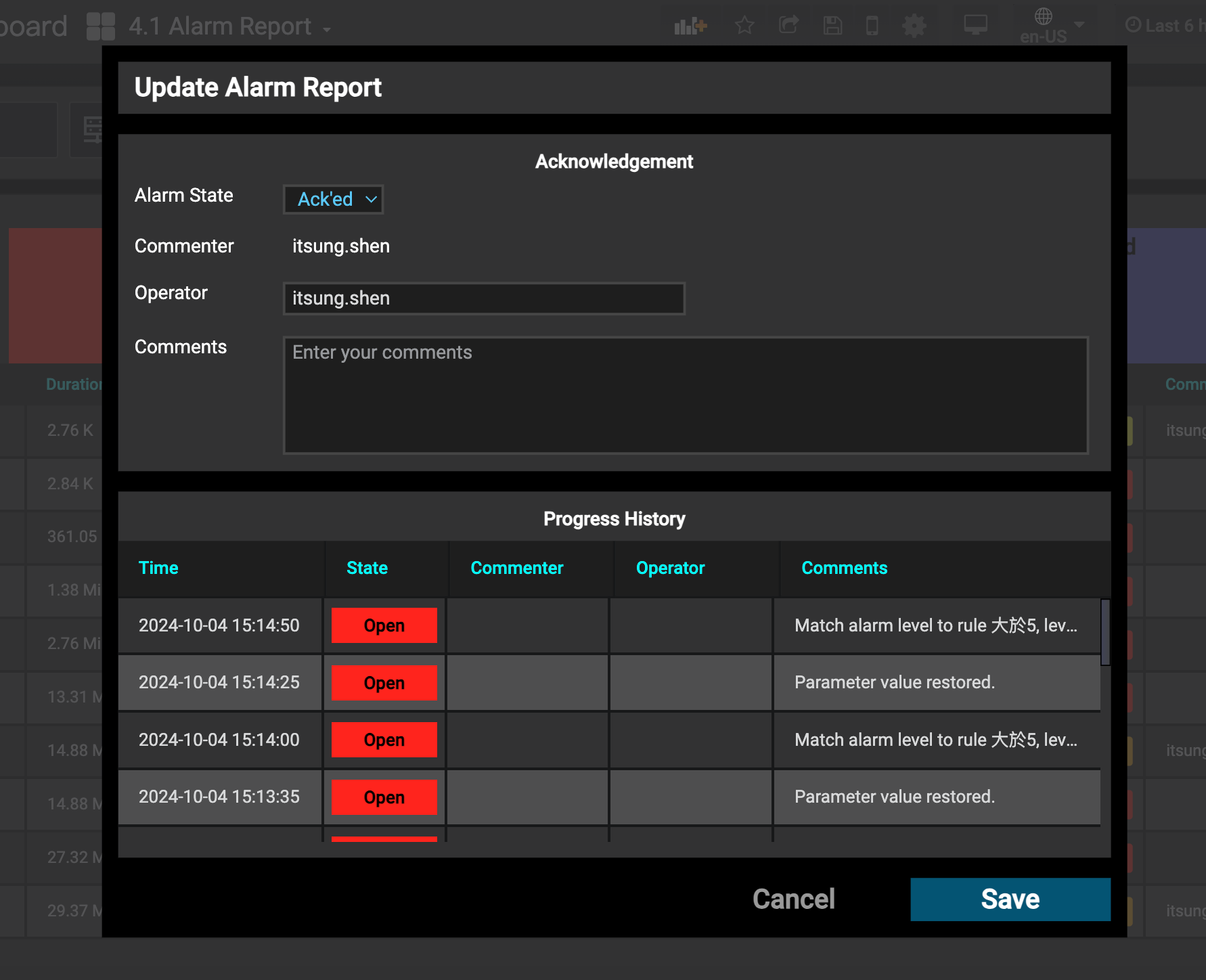Enable TV kiosk mode via monitor icon
1206x980 pixels.
[976, 25]
